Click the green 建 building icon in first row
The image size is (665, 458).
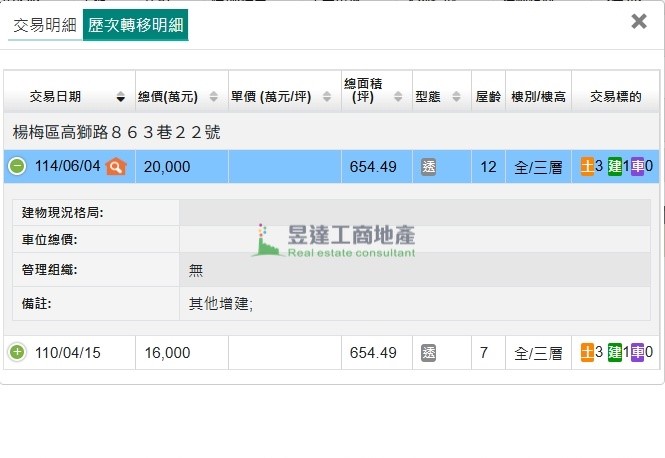click(614, 166)
